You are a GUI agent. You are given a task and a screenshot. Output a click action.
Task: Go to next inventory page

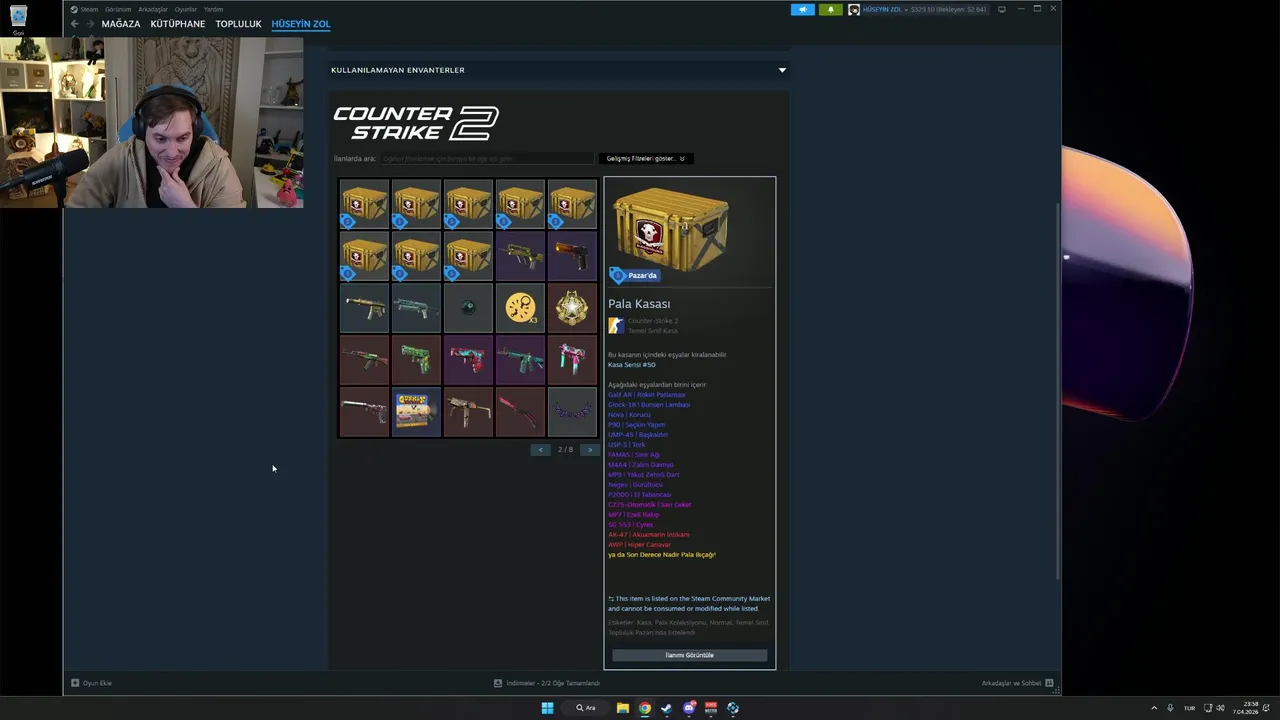coord(590,450)
